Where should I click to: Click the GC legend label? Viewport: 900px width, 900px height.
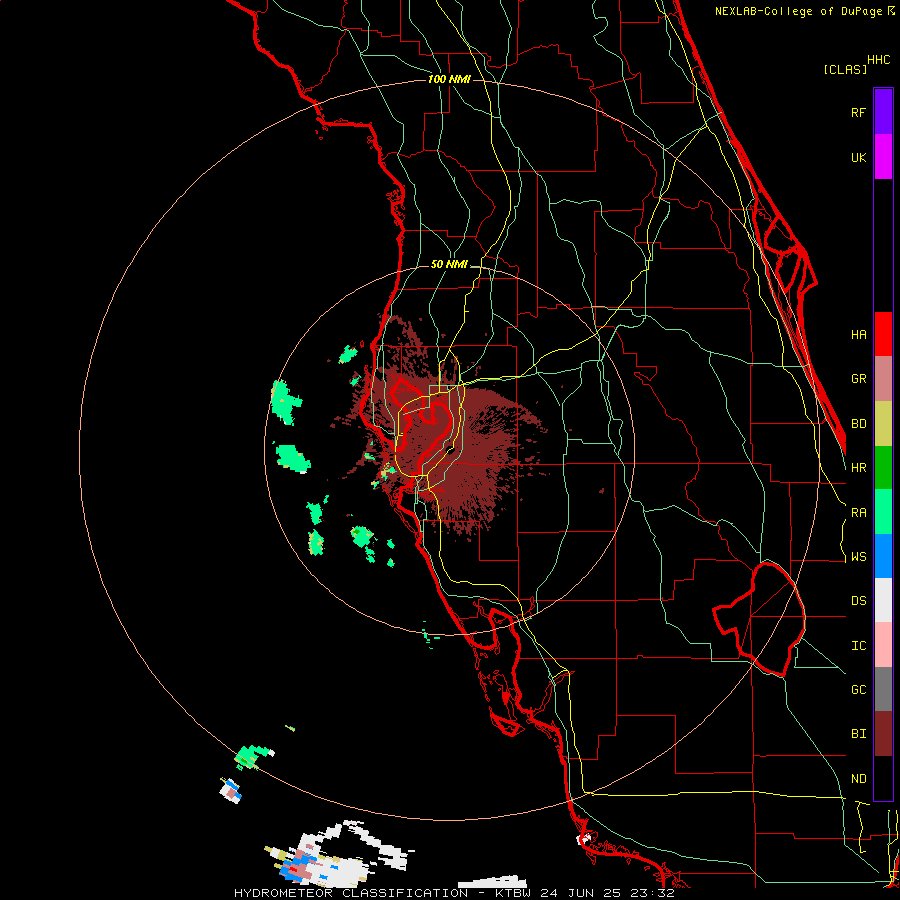point(858,690)
